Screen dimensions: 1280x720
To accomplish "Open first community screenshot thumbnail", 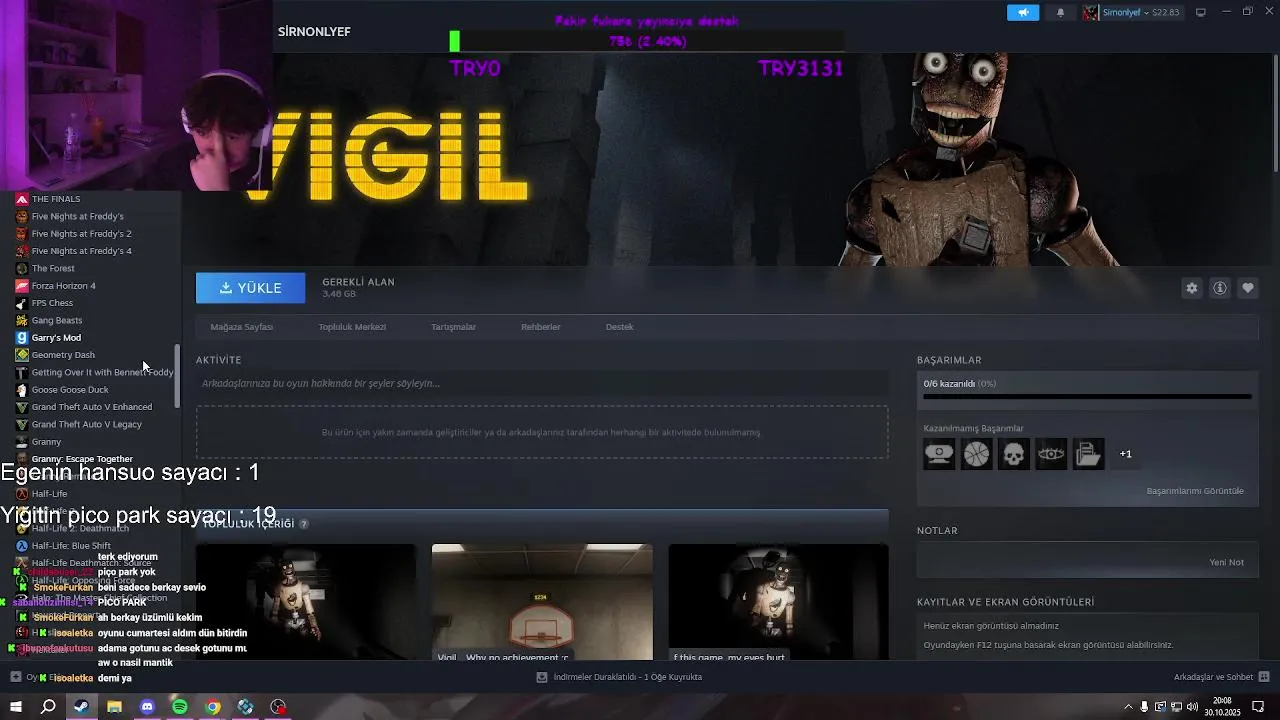I will click(306, 601).
